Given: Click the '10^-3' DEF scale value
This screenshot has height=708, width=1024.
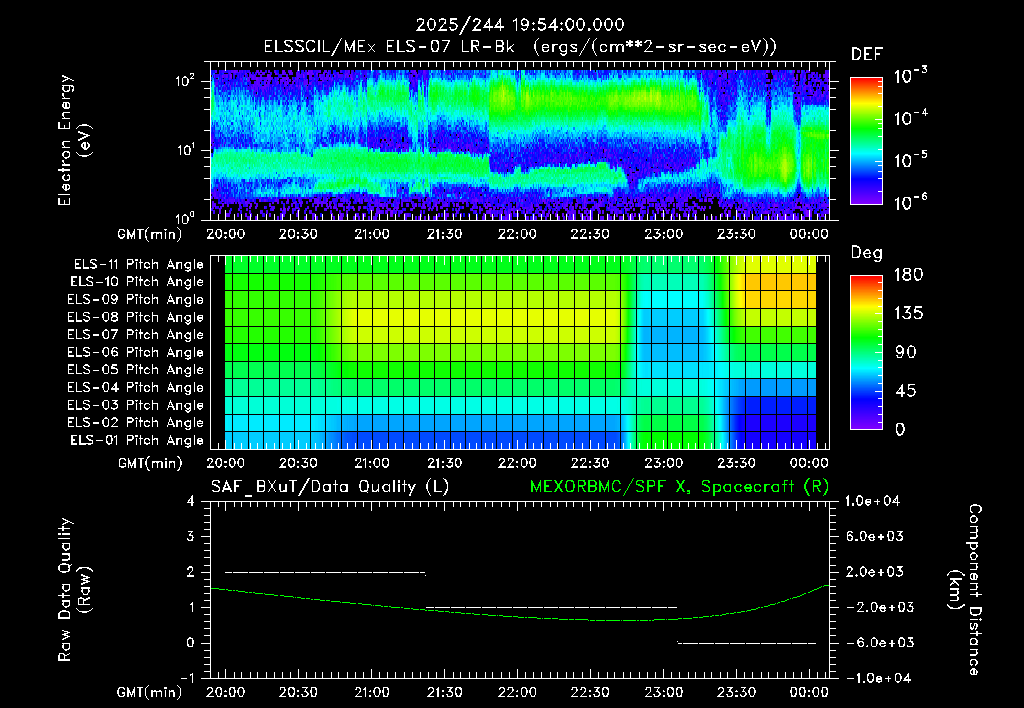Looking at the screenshot, I should pos(910,76).
